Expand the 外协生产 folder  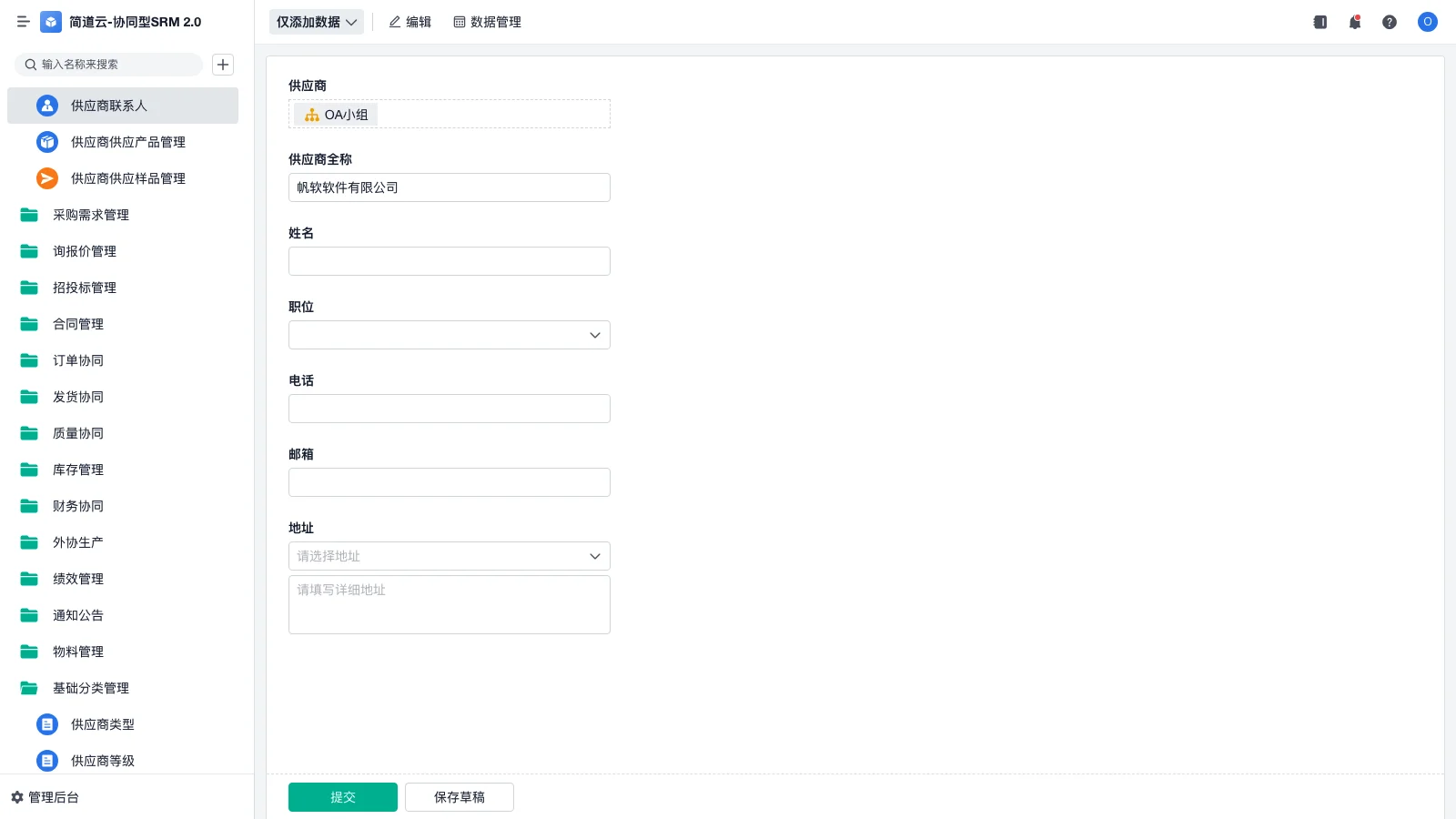click(123, 542)
